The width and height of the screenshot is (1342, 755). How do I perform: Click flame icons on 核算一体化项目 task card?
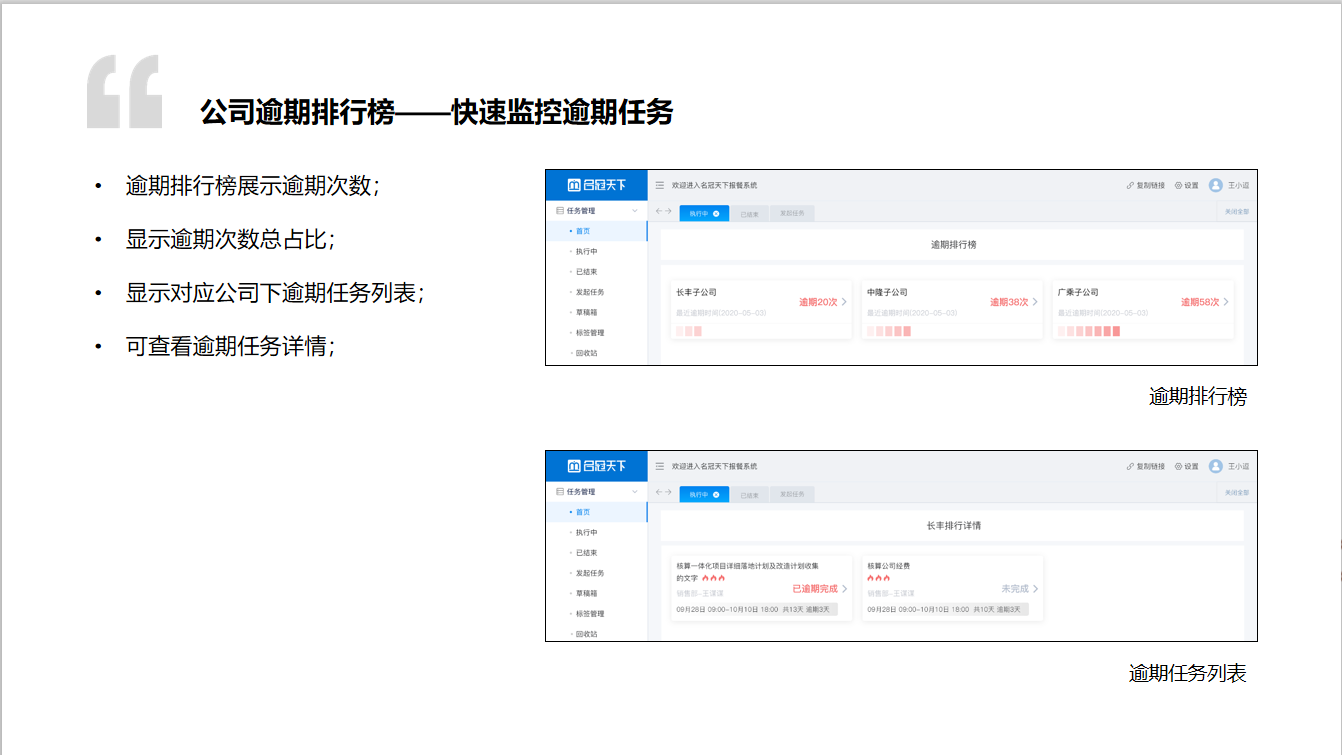tap(713, 578)
